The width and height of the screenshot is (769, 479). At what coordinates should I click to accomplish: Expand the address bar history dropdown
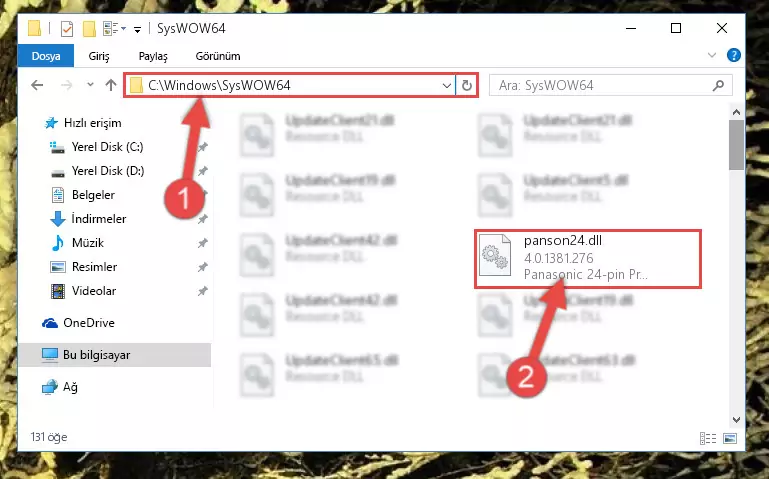446,86
